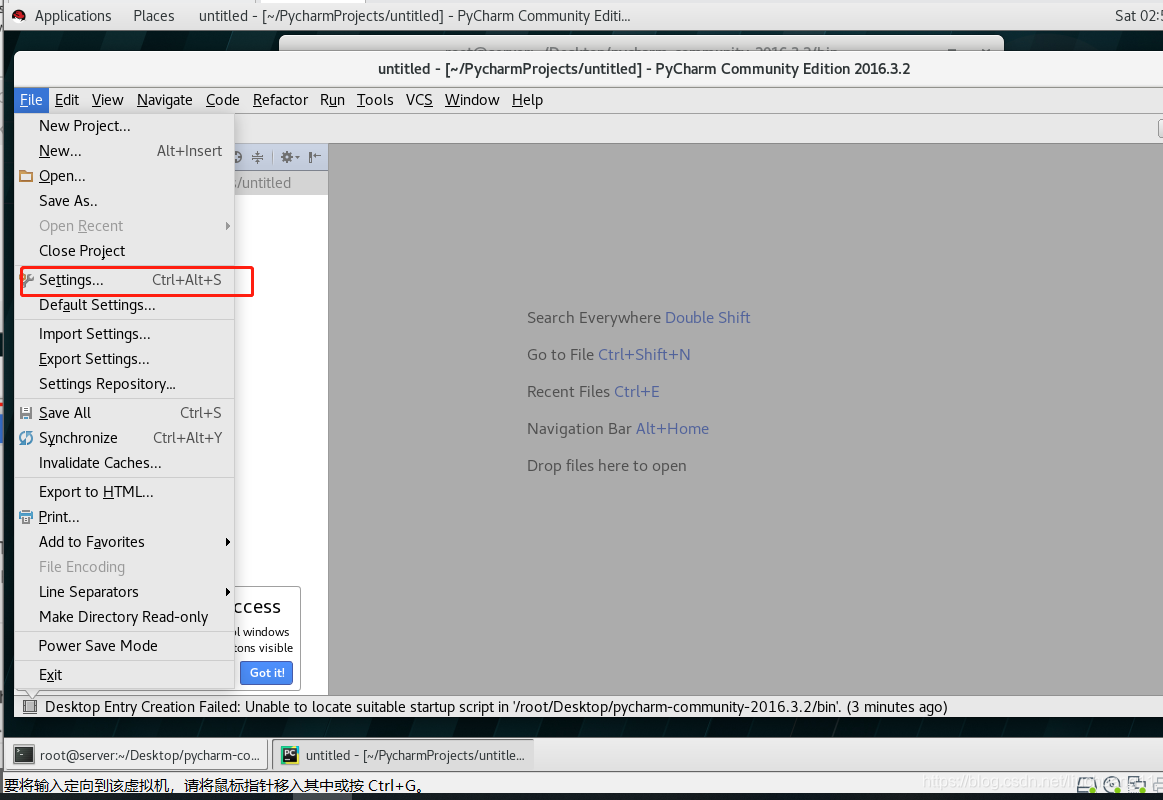Click the File menu
The image size is (1163, 800).
pos(30,100)
